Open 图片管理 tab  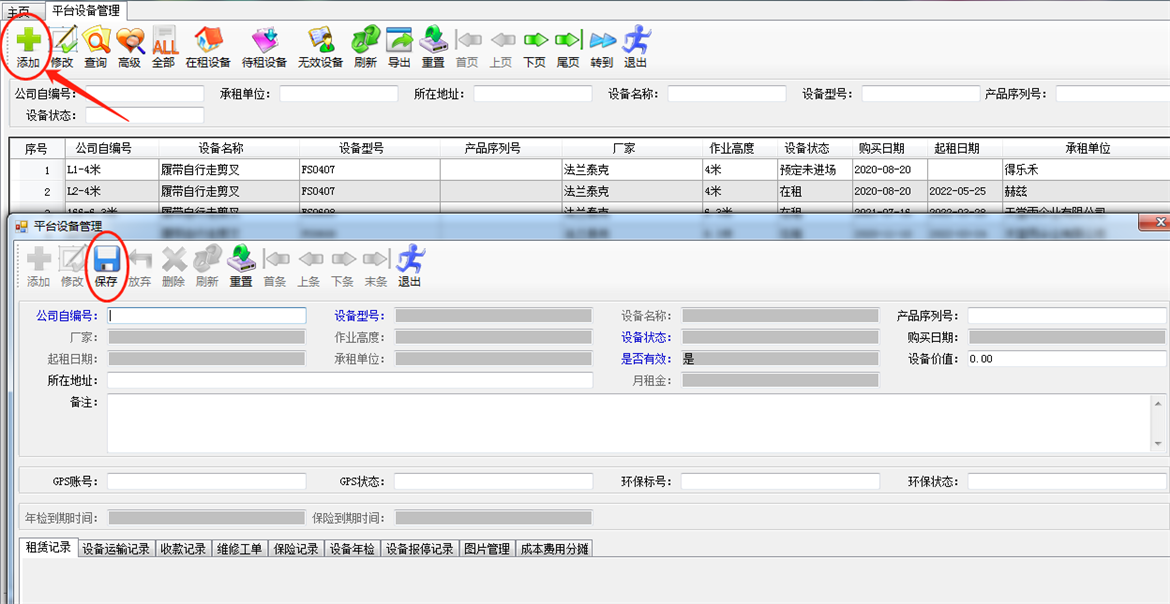[x=487, y=549]
